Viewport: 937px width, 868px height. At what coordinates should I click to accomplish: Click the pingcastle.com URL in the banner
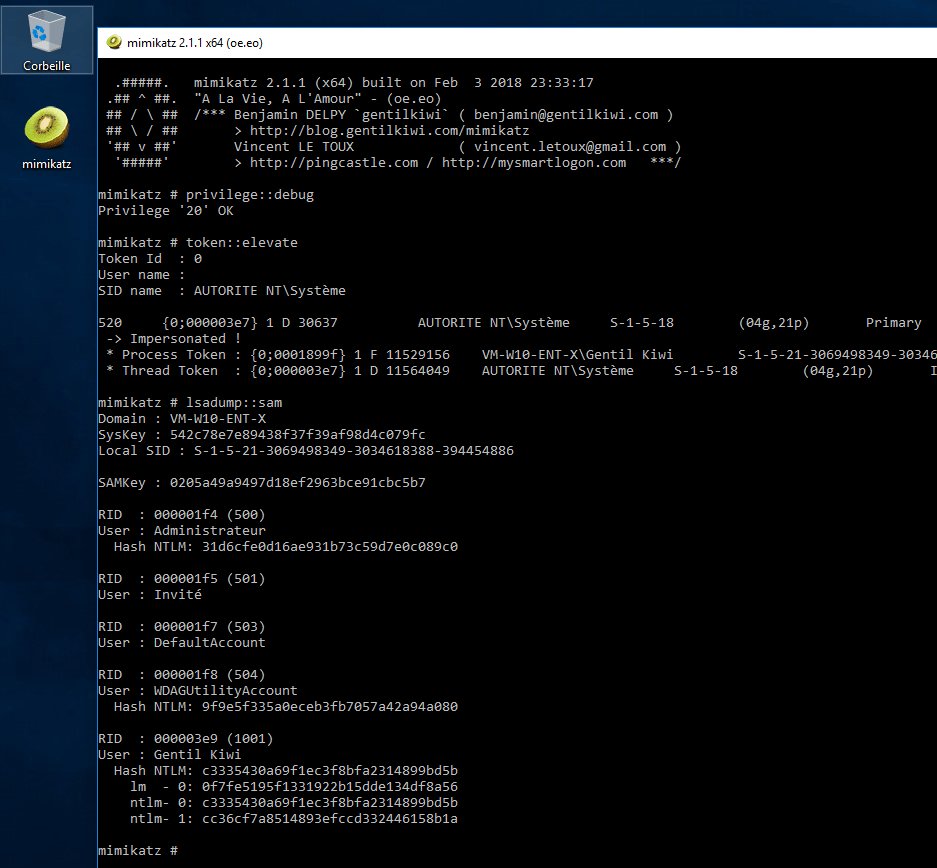click(x=334, y=162)
